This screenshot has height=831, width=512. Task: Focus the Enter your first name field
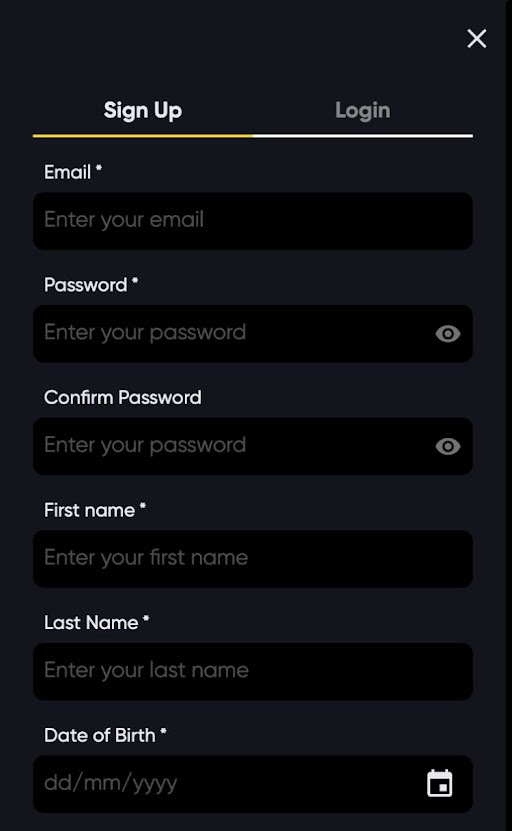(253, 559)
